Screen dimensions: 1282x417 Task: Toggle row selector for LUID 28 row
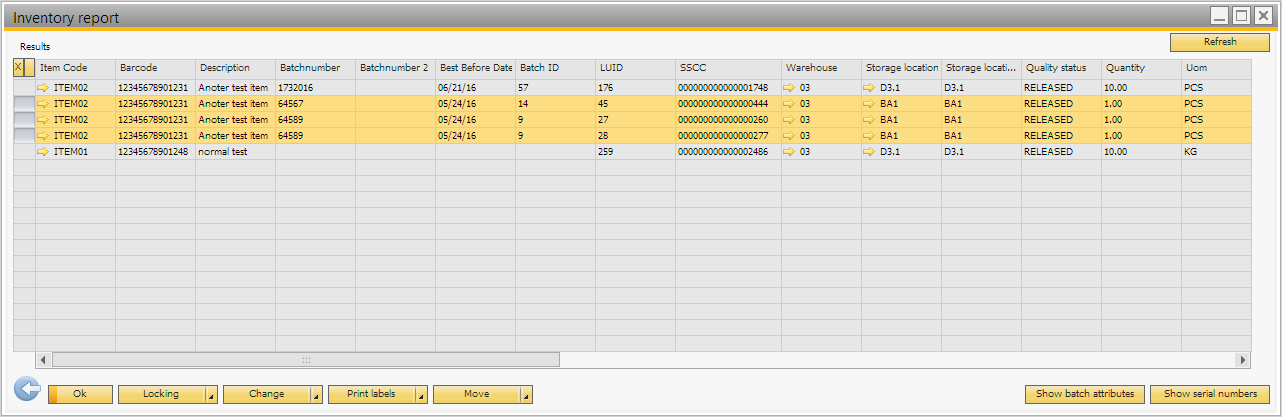point(24,136)
